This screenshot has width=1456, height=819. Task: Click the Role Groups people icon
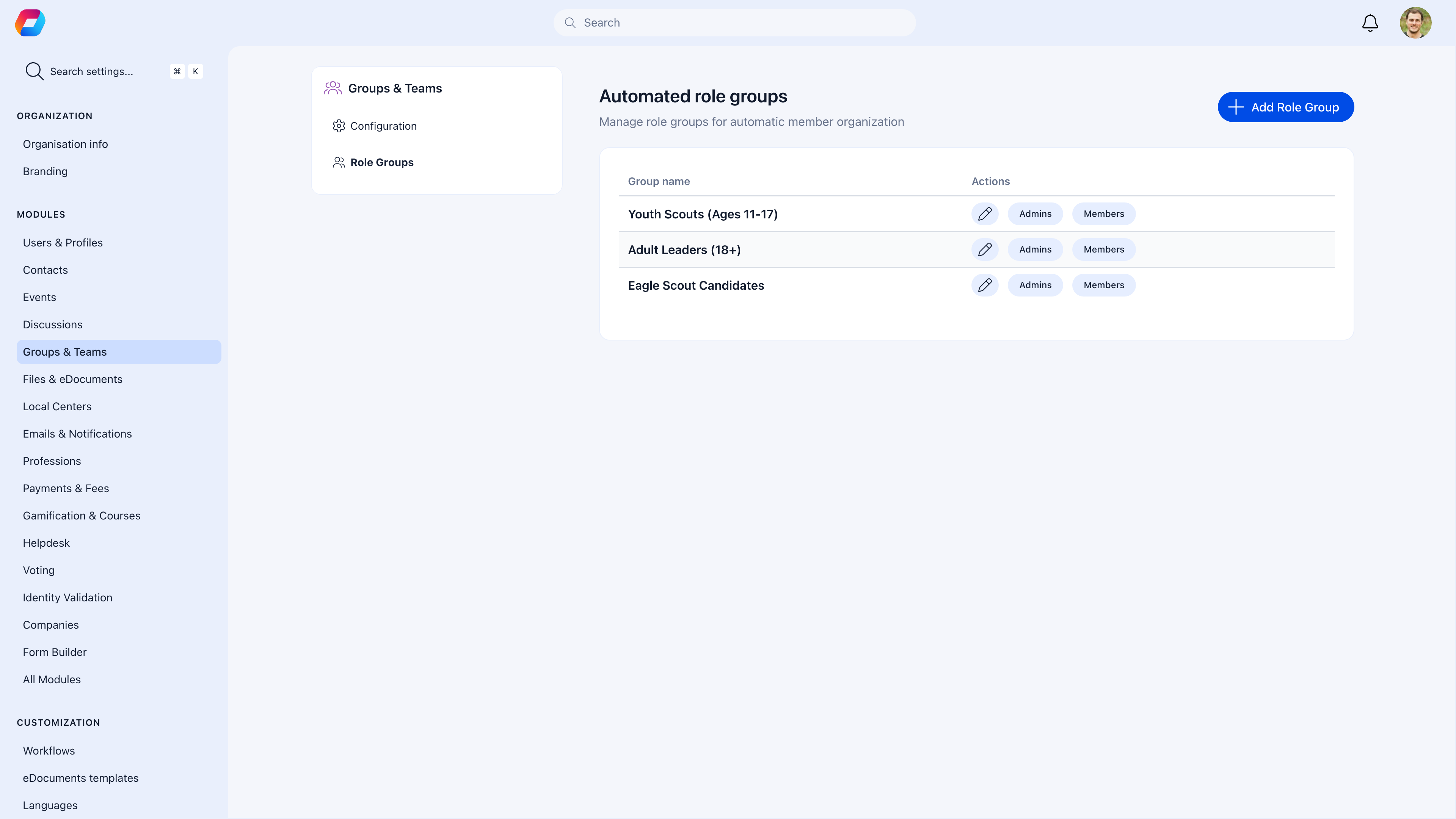click(339, 162)
